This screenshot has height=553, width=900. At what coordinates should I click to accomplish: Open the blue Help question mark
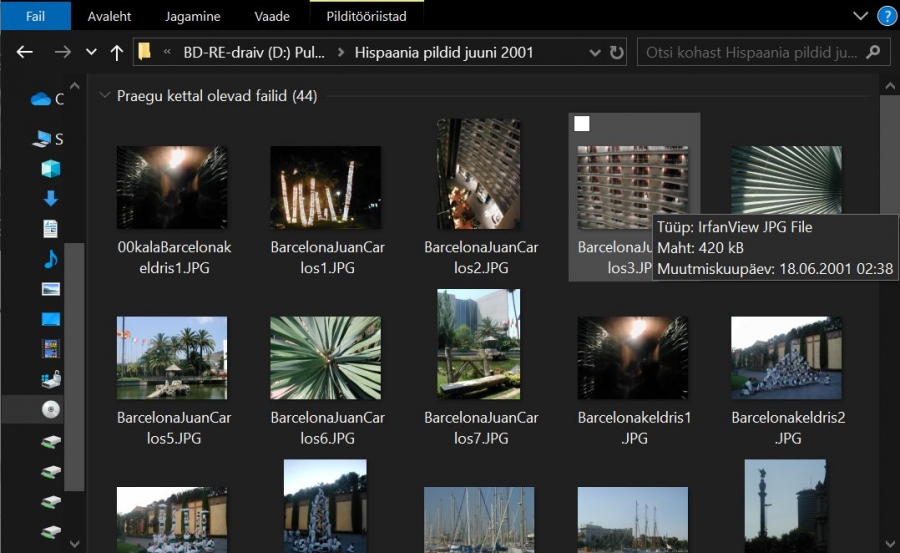[x=887, y=16]
